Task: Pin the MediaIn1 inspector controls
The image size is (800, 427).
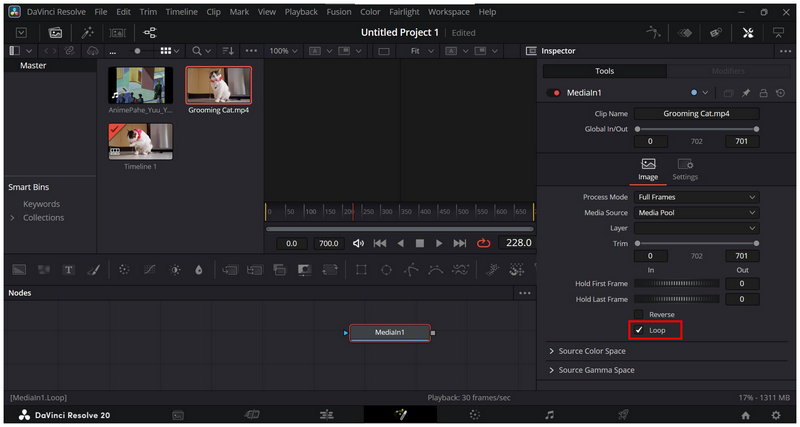Action: coord(746,93)
